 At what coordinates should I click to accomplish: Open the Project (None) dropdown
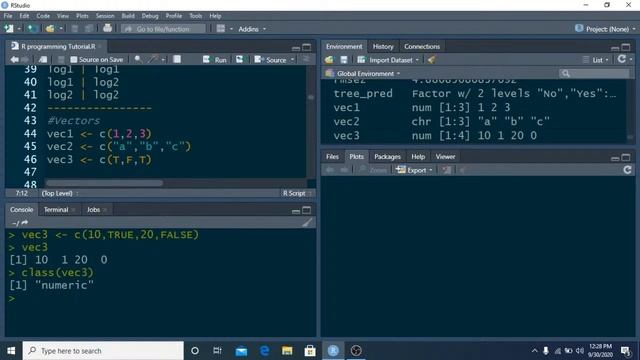(605, 29)
